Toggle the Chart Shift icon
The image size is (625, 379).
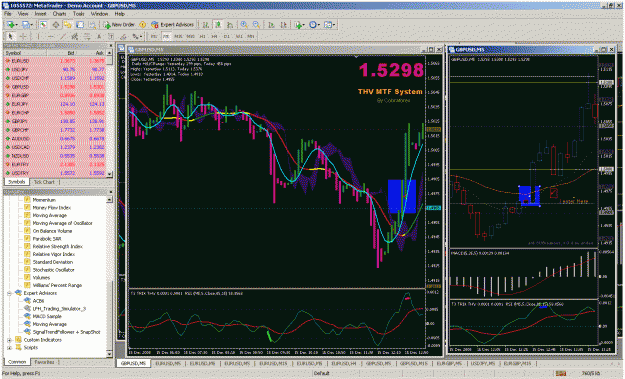point(284,25)
